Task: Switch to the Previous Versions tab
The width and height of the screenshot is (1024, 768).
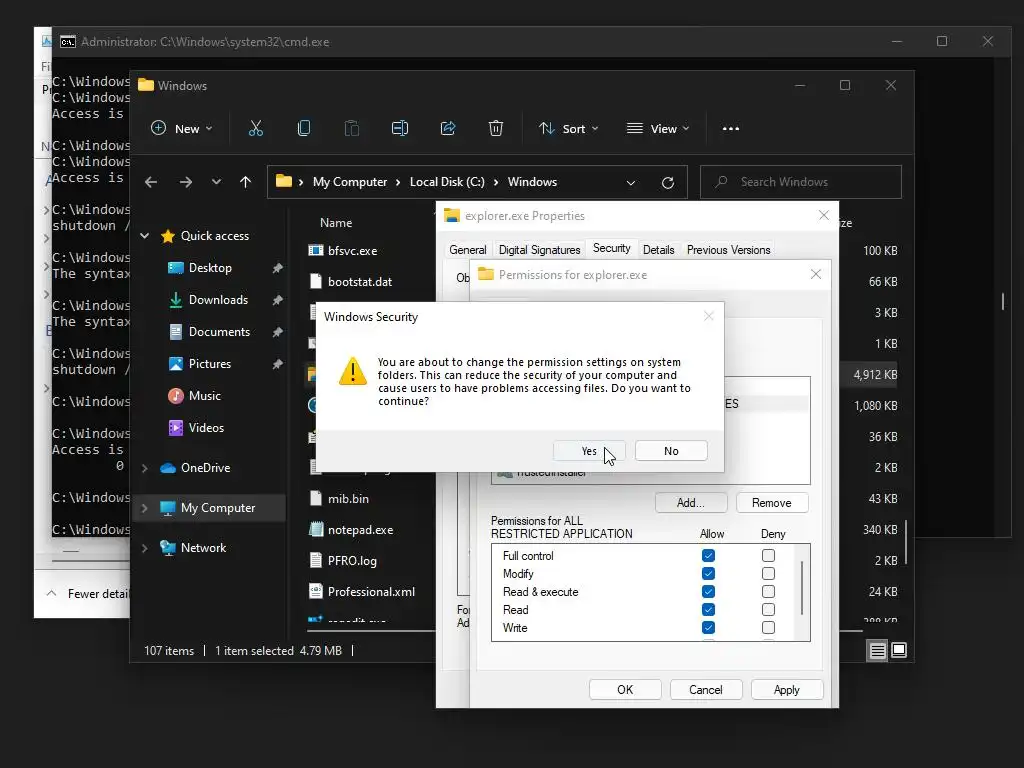Action: [729, 250]
